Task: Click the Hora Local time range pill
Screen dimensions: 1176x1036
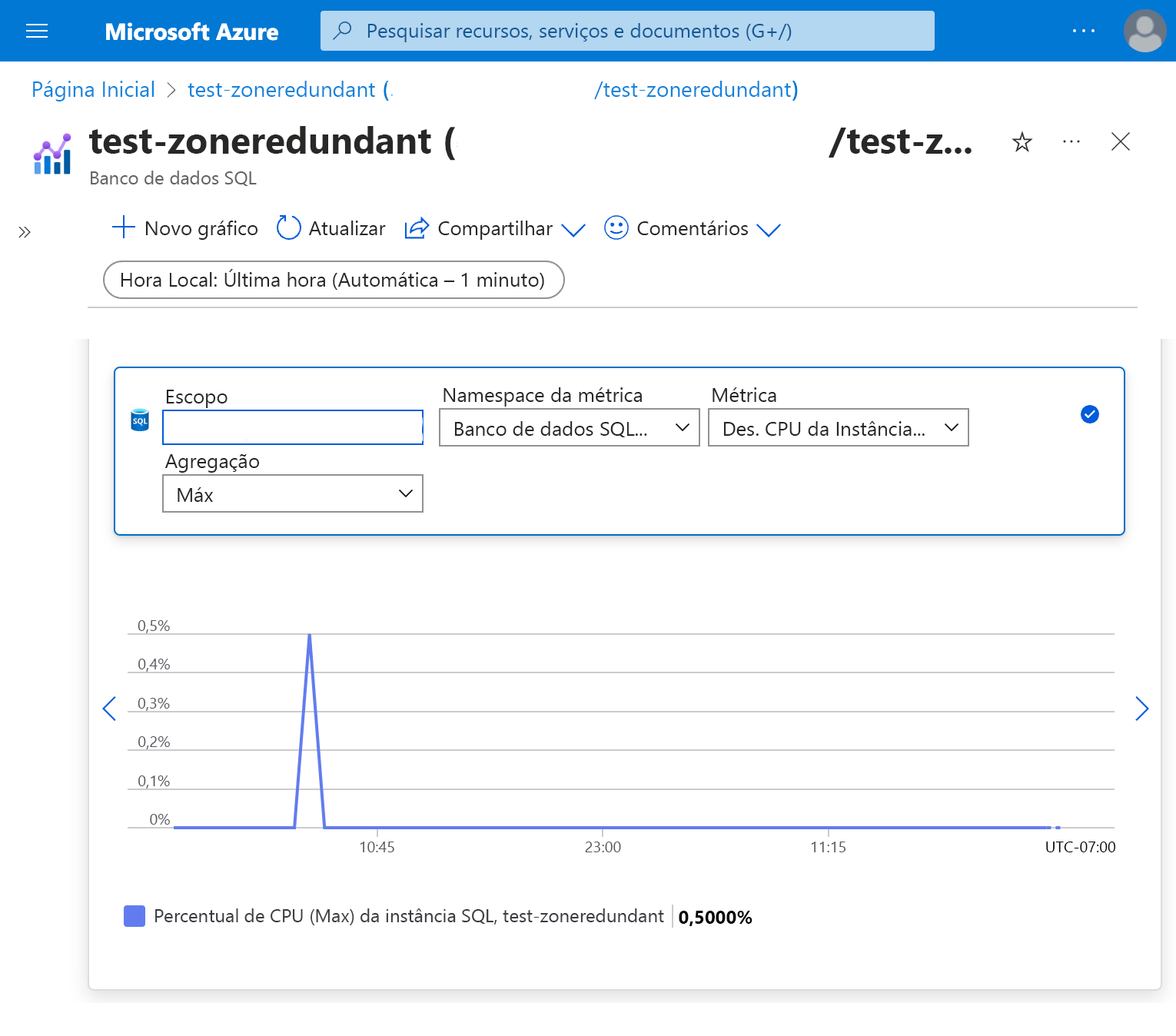Action: coord(334,280)
